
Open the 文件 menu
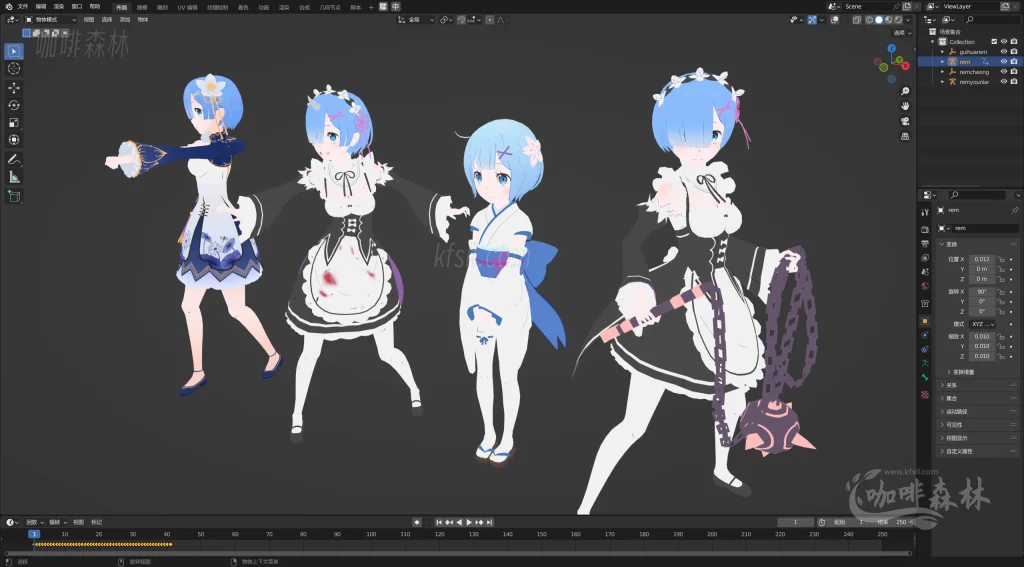coord(24,7)
